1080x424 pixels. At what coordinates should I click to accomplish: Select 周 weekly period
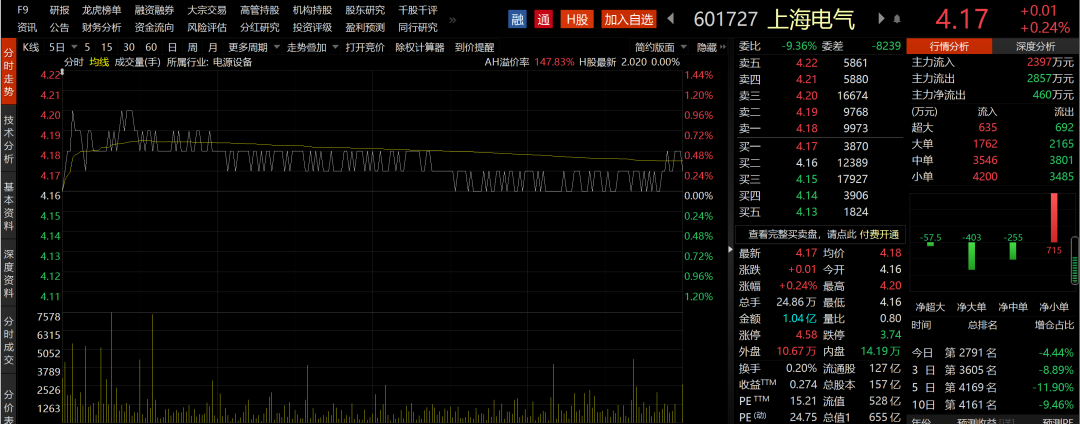tap(193, 47)
